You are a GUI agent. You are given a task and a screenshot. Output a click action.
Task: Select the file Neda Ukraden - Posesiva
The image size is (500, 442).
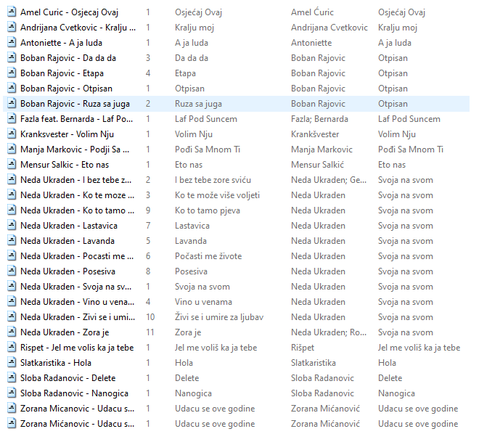coord(68,271)
